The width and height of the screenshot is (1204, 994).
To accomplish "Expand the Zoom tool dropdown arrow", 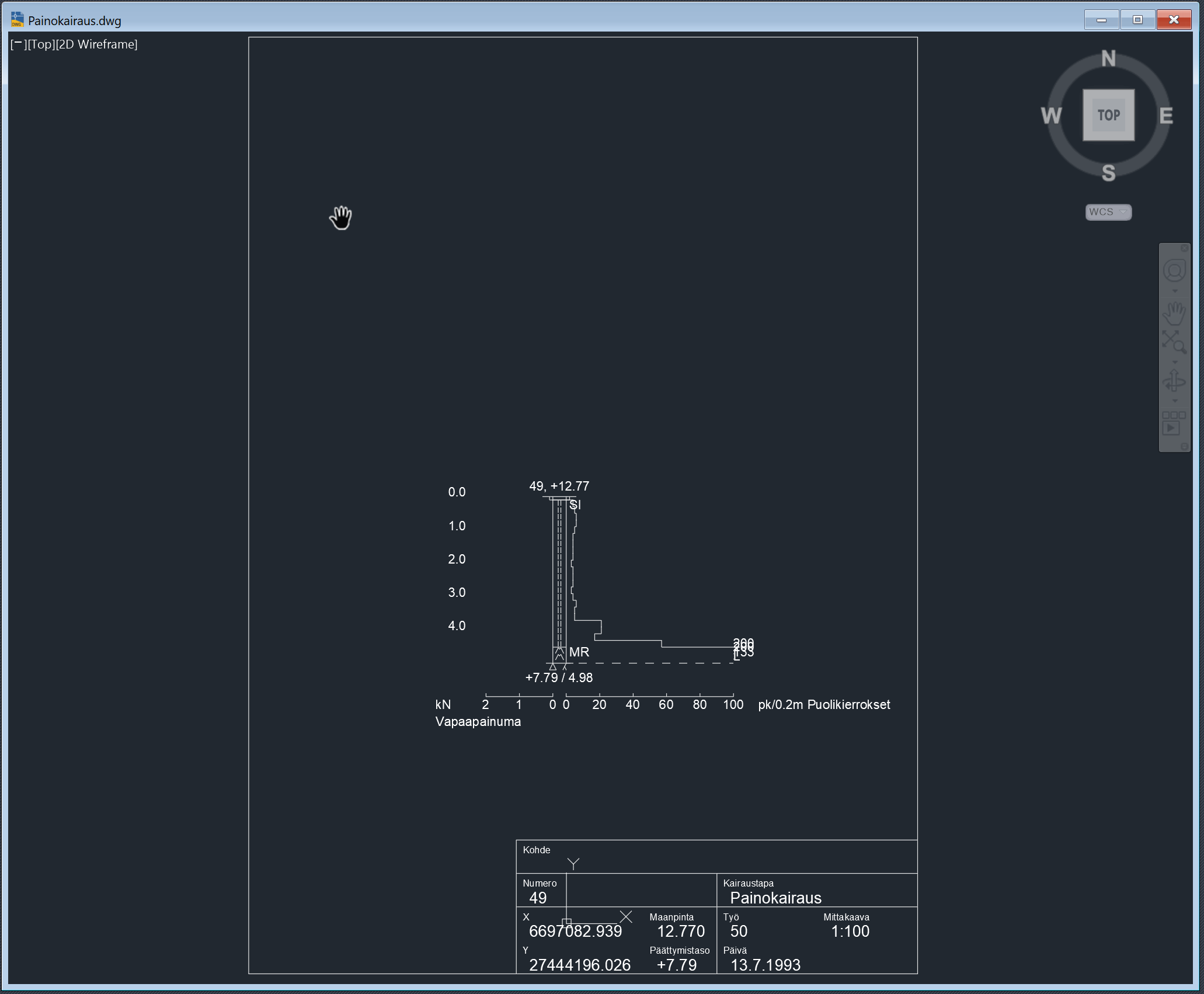I will (1175, 362).
